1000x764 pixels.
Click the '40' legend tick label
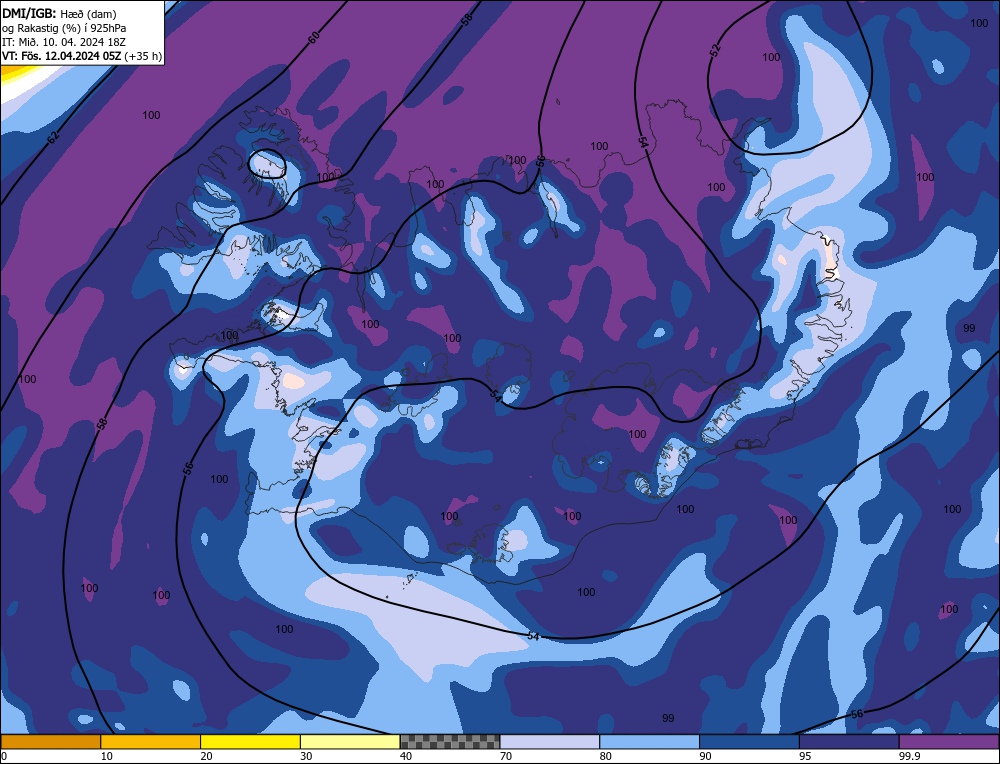406,756
